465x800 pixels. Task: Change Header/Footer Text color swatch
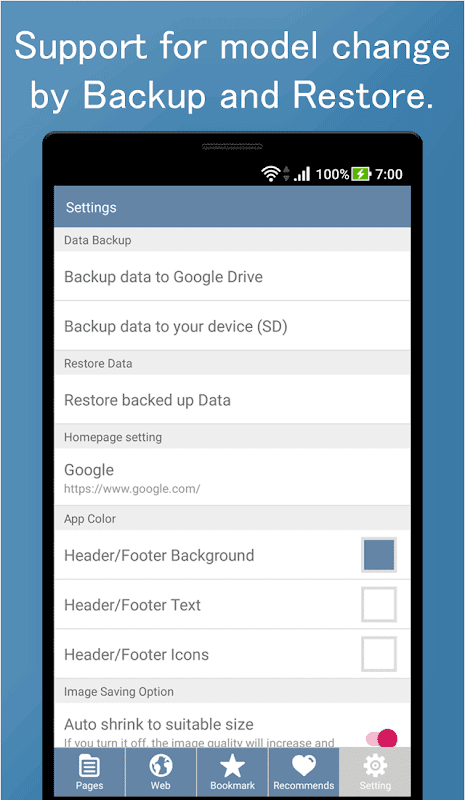coord(379,604)
